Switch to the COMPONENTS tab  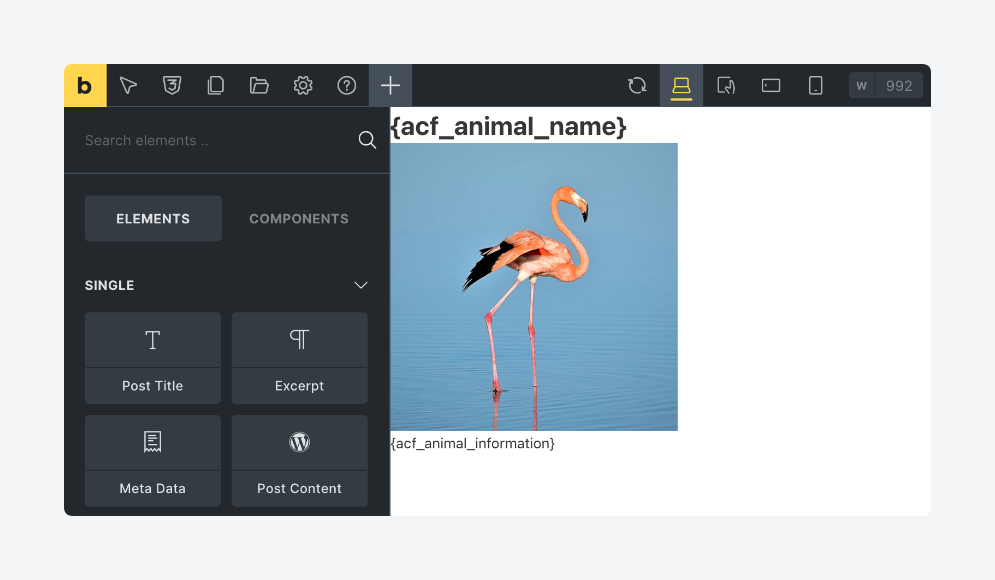click(x=299, y=218)
